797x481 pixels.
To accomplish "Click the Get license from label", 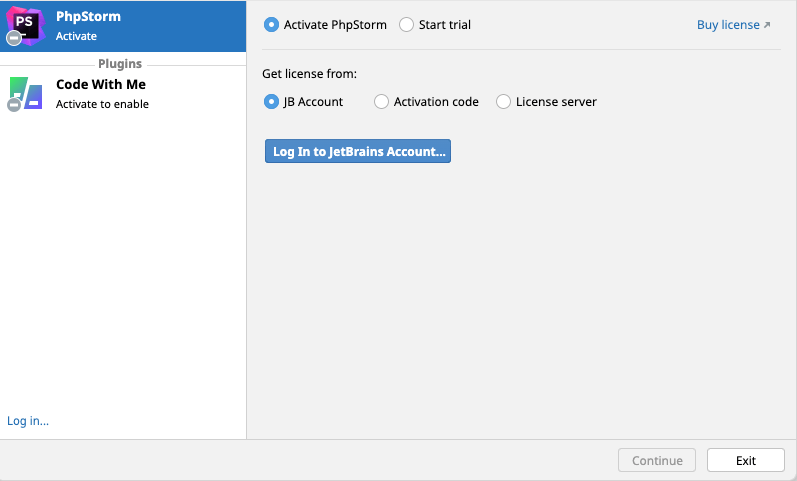I will tap(310, 74).
